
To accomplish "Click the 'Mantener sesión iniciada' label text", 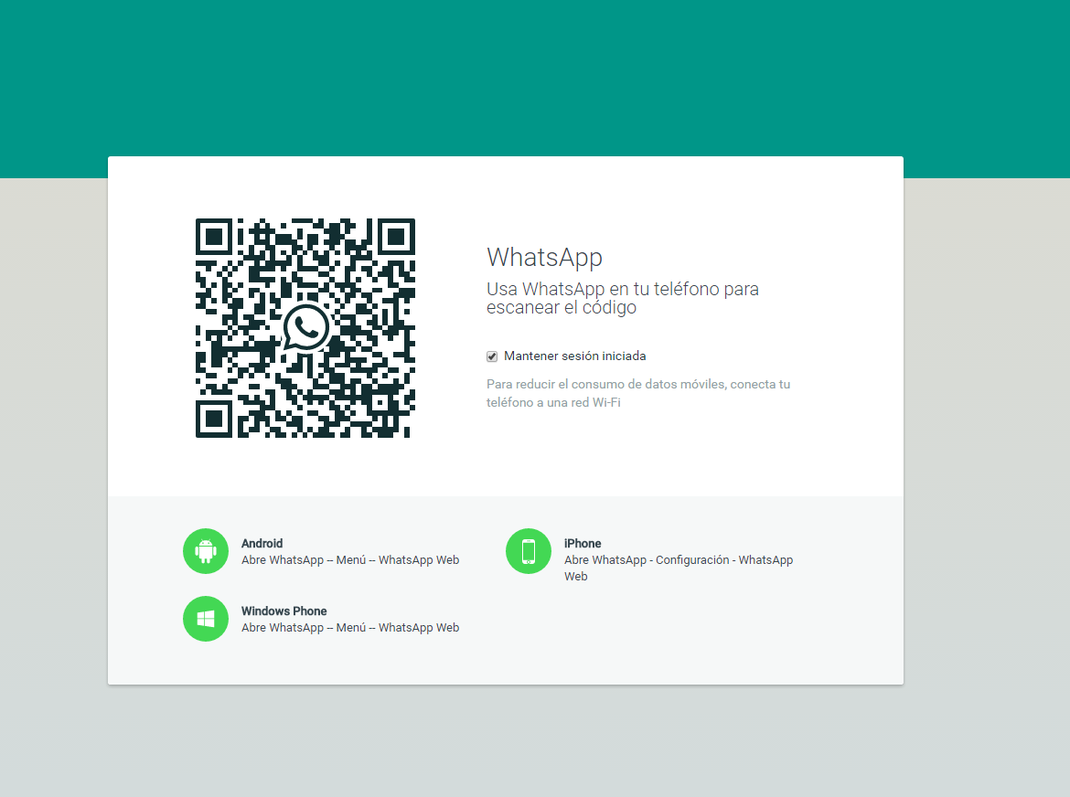I will tap(575, 356).
